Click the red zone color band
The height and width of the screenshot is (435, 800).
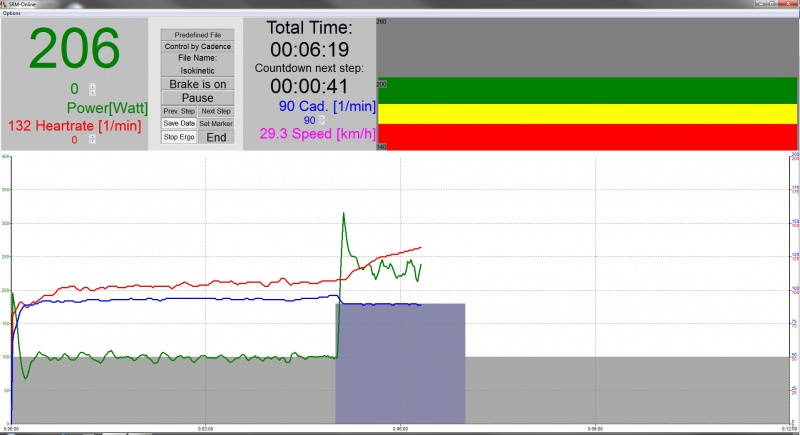(x=588, y=136)
